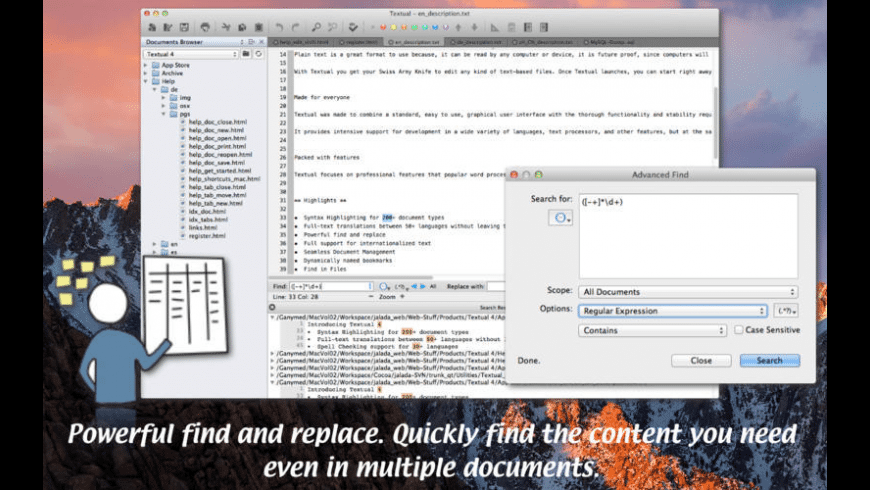Select help_doc_print.html in file tree

pyautogui.click(x=217, y=147)
